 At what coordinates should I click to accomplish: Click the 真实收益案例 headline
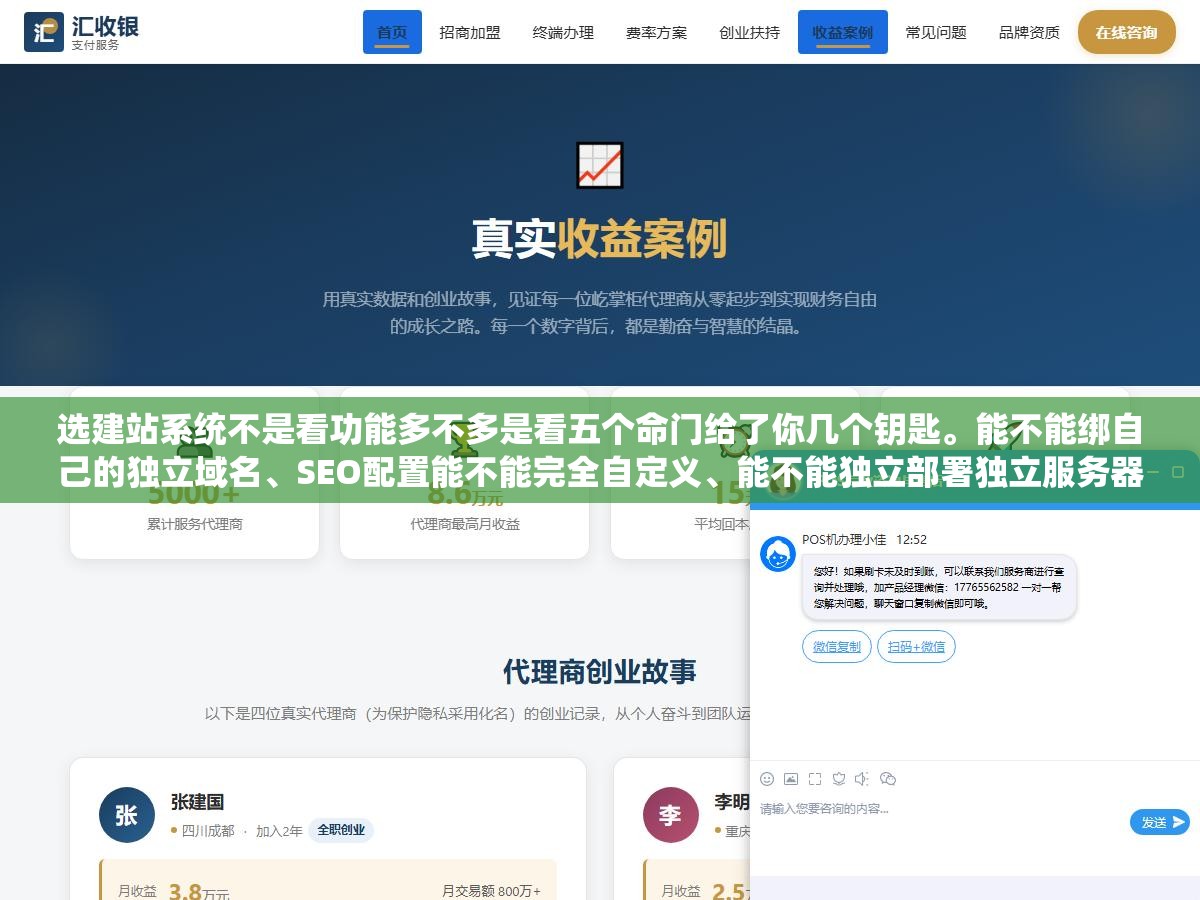point(600,239)
